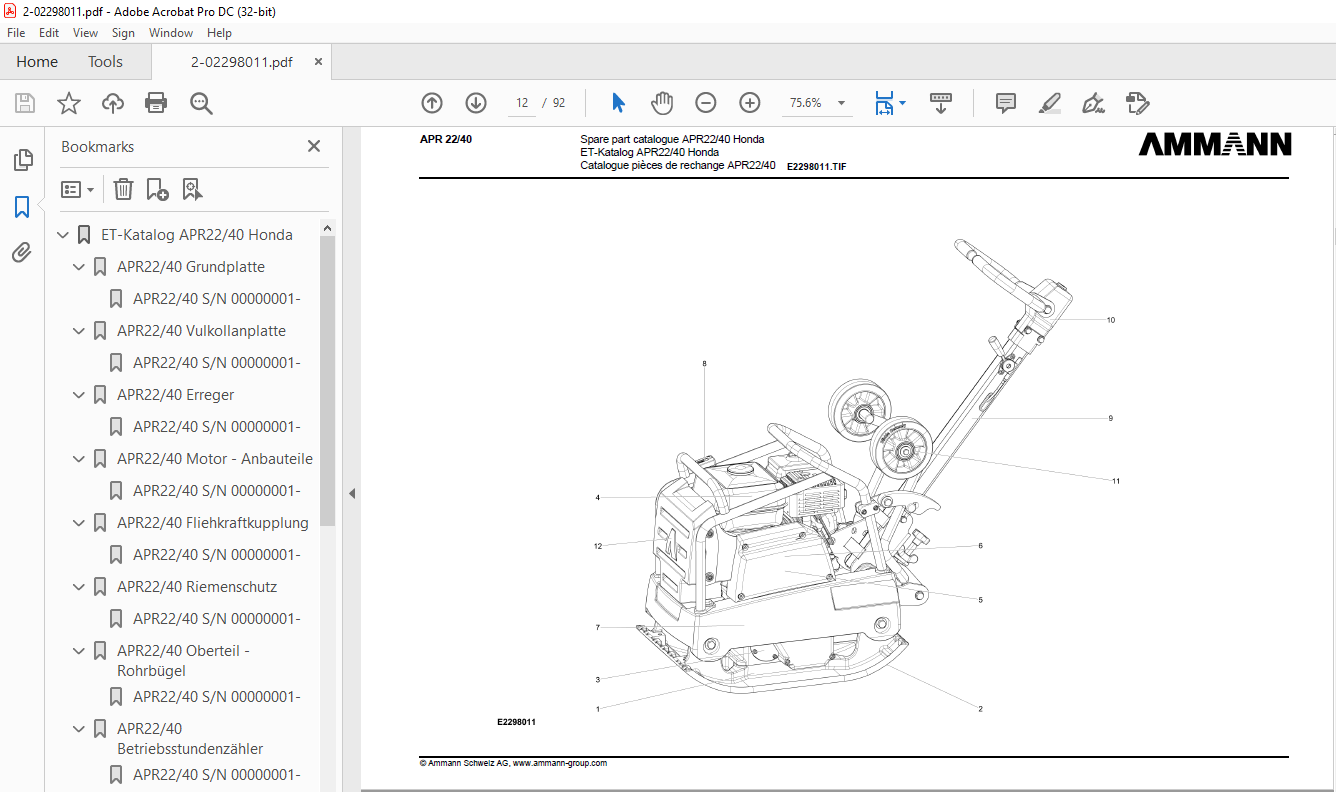Select the 2-02298011.pdf document tab
Screen dimensions: 1336x792
point(242,62)
